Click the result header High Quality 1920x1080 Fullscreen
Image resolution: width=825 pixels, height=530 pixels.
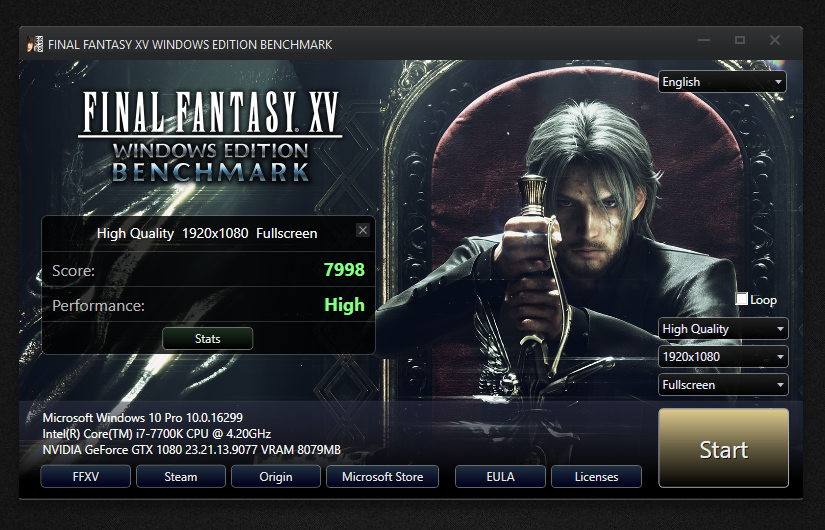click(207, 233)
